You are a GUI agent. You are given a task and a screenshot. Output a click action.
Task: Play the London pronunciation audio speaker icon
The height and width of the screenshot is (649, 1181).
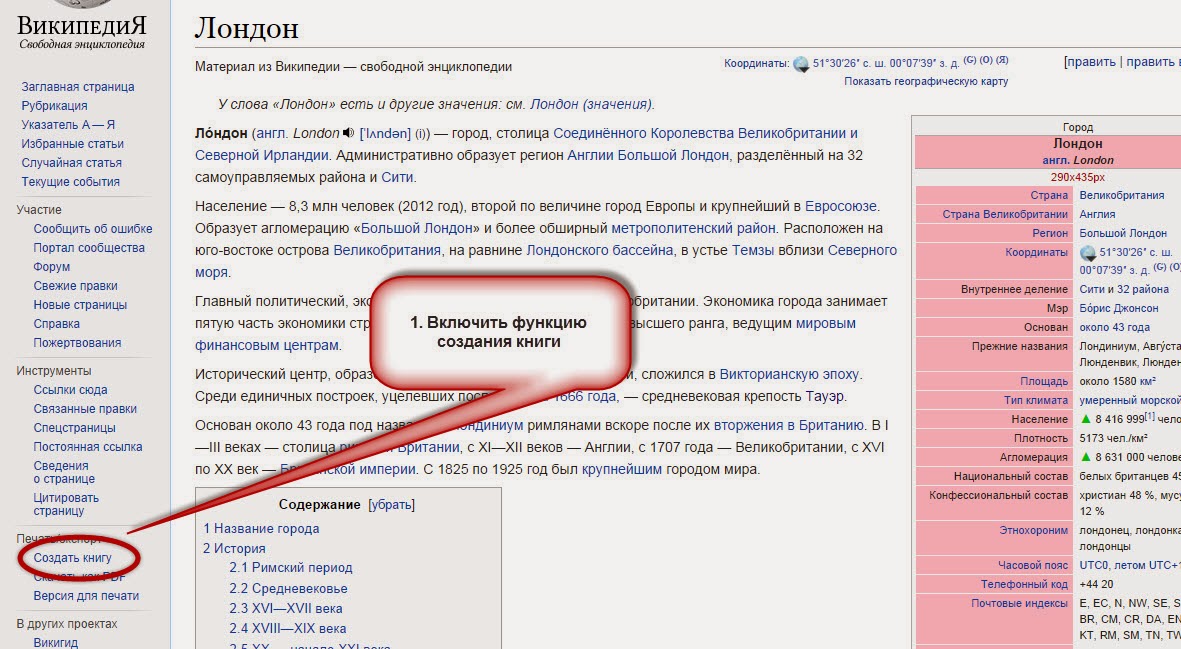pos(348,133)
